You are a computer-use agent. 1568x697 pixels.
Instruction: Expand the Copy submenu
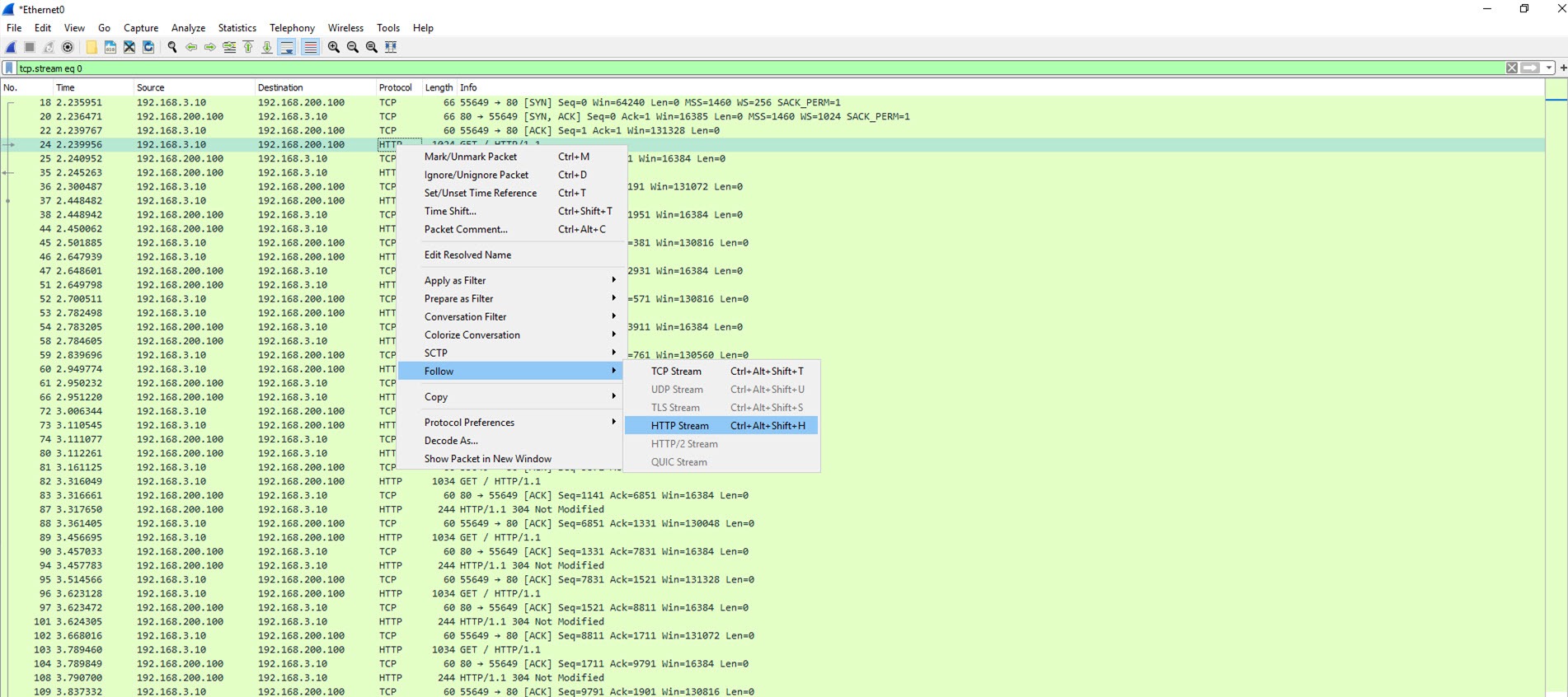click(511, 396)
